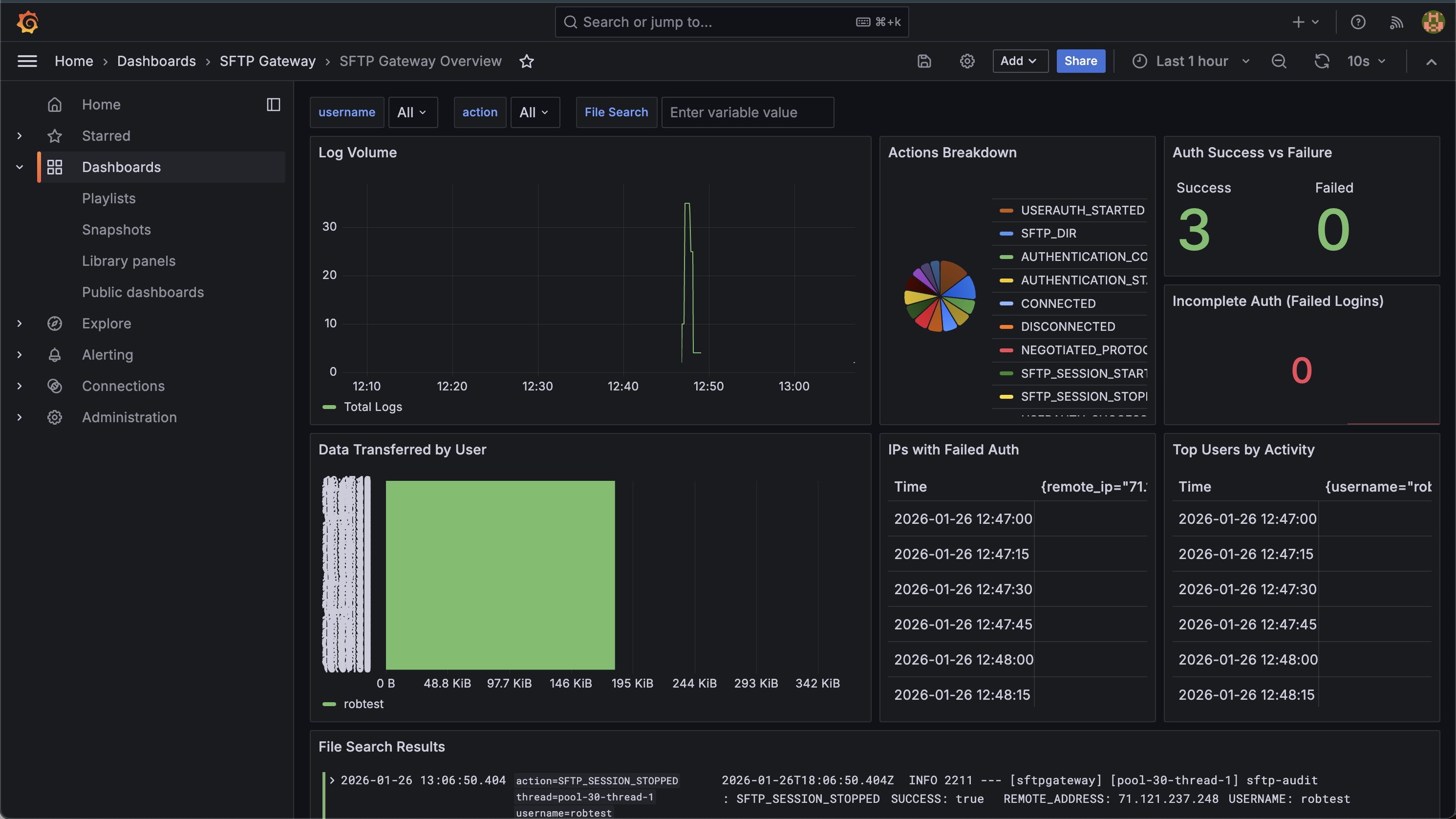Image resolution: width=1456 pixels, height=819 pixels.
Task: Star the SFTP Gateway Overview dashboard
Action: pos(526,61)
